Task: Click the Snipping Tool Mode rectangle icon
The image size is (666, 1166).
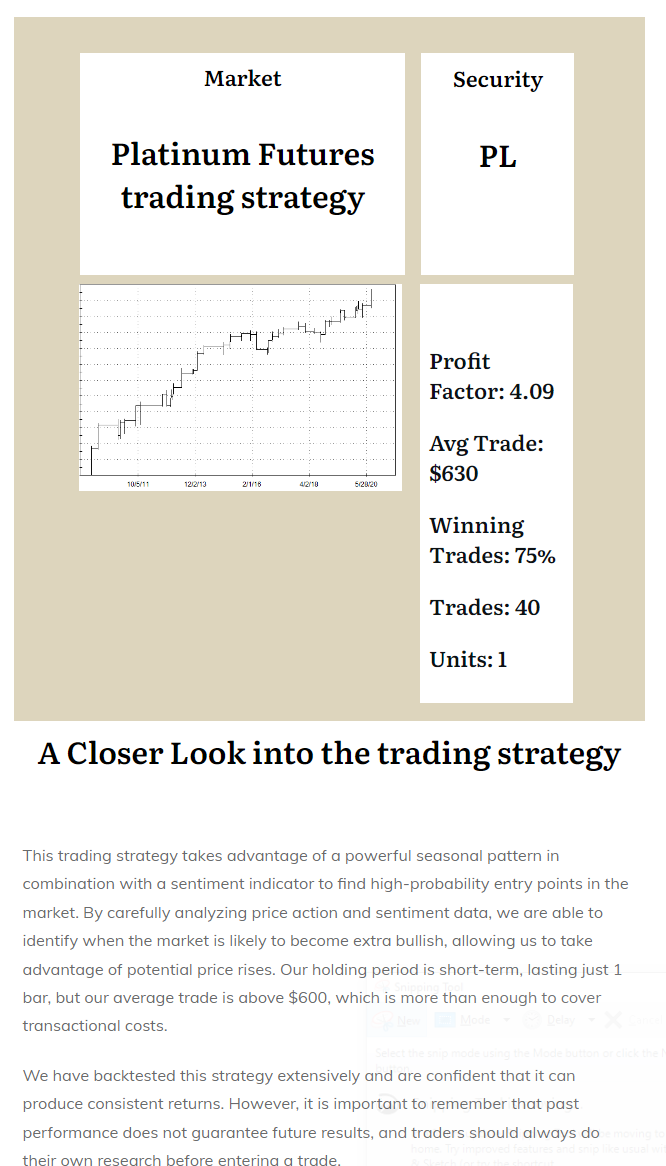Action: [x=445, y=1020]
